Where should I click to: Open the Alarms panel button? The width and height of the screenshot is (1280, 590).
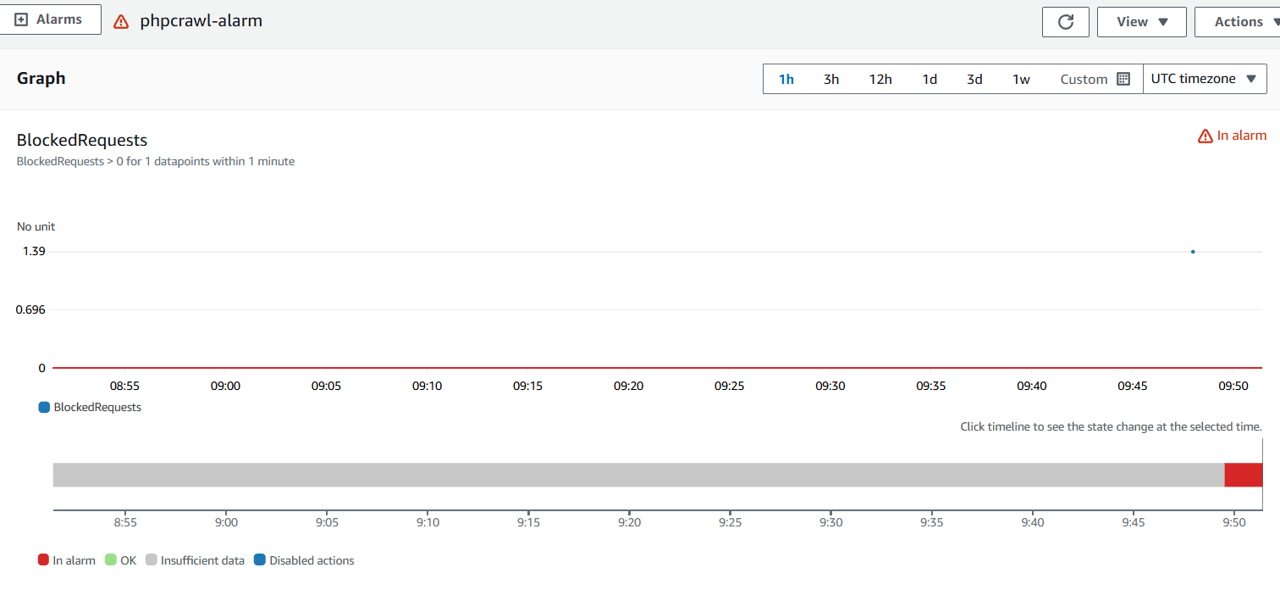click(x=50, y=20)
